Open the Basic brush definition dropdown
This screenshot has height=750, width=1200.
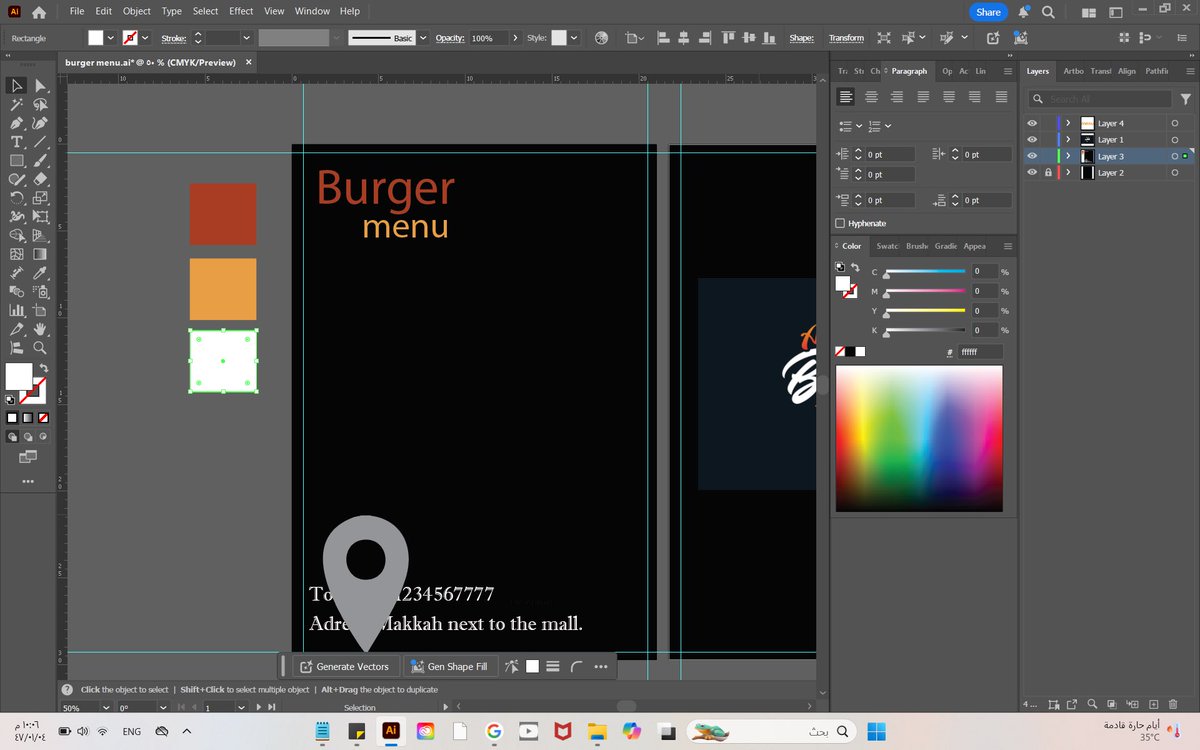tap(423, 38)
